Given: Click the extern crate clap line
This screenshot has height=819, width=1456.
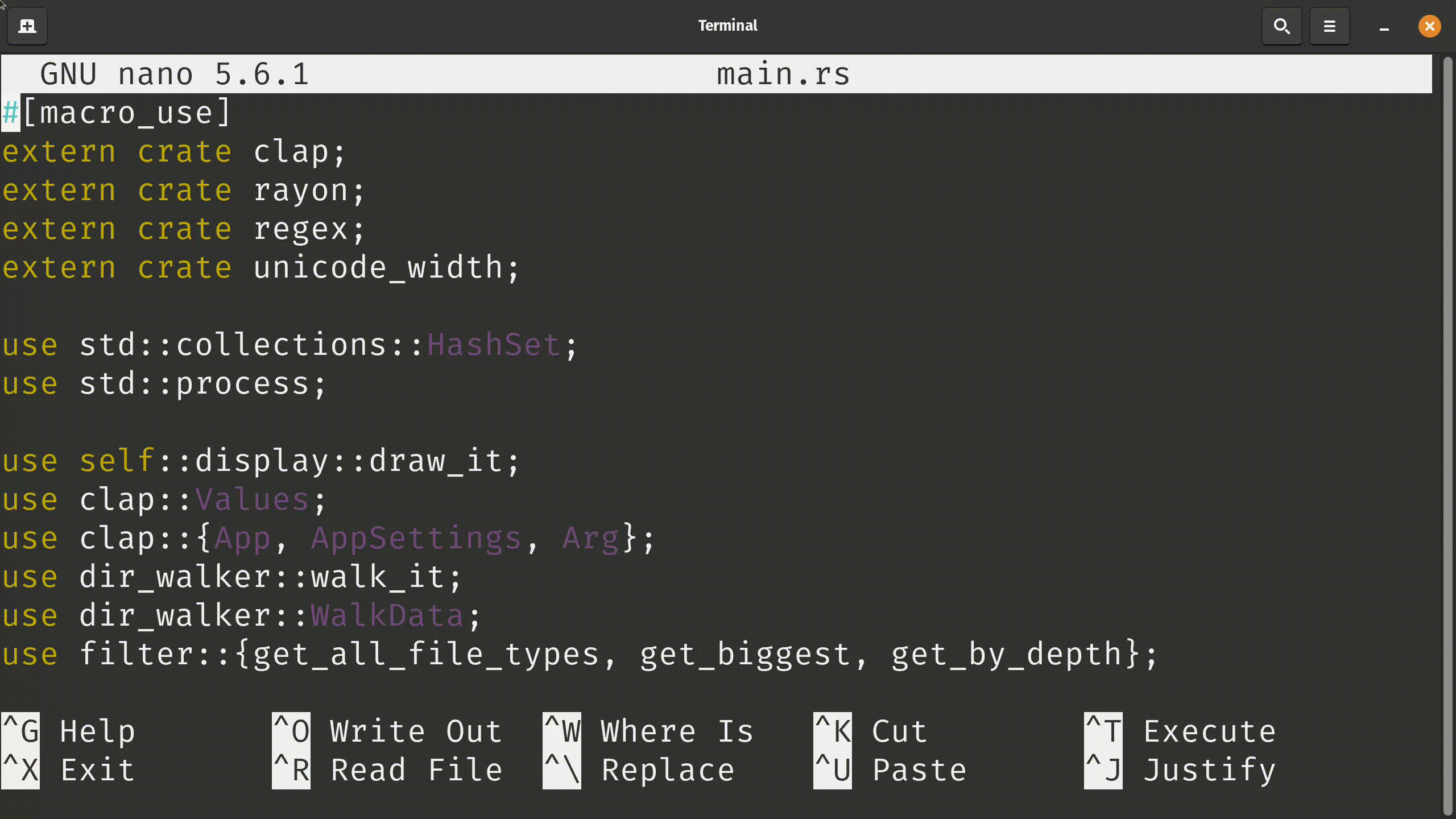Looking at the screenshot, I should (176, 152).
